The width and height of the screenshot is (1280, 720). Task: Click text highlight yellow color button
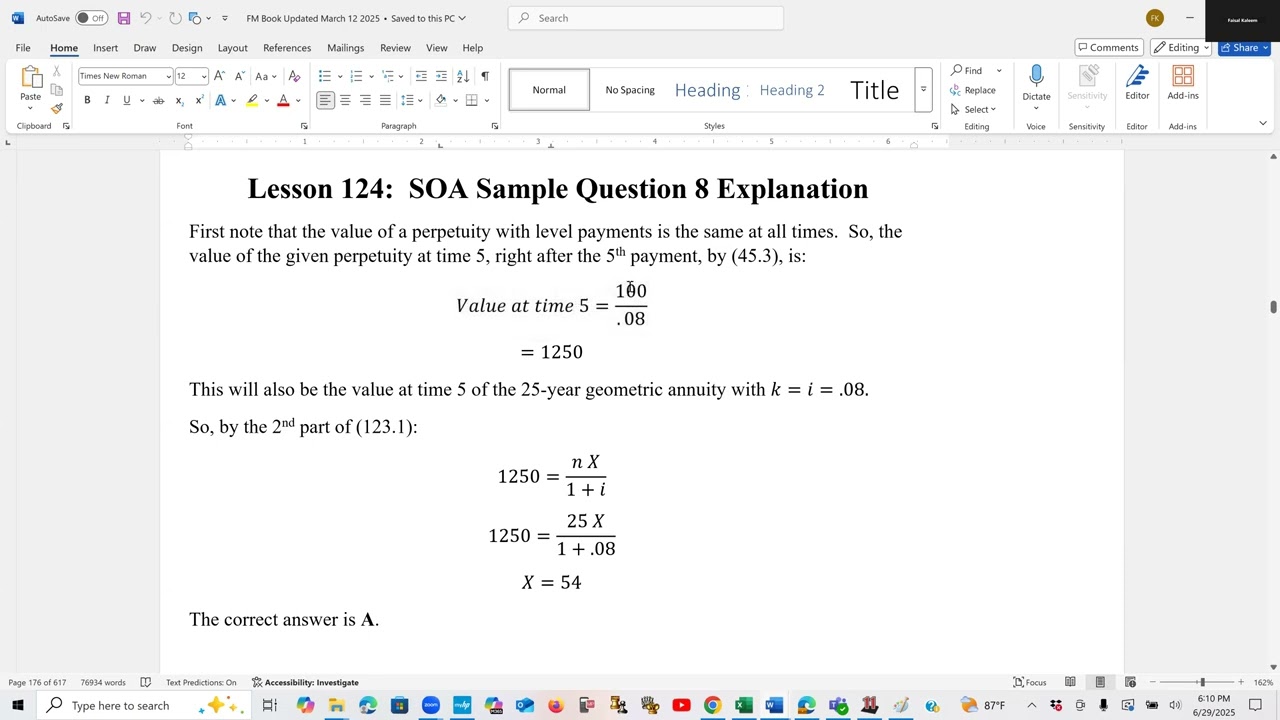click(252, 100)
